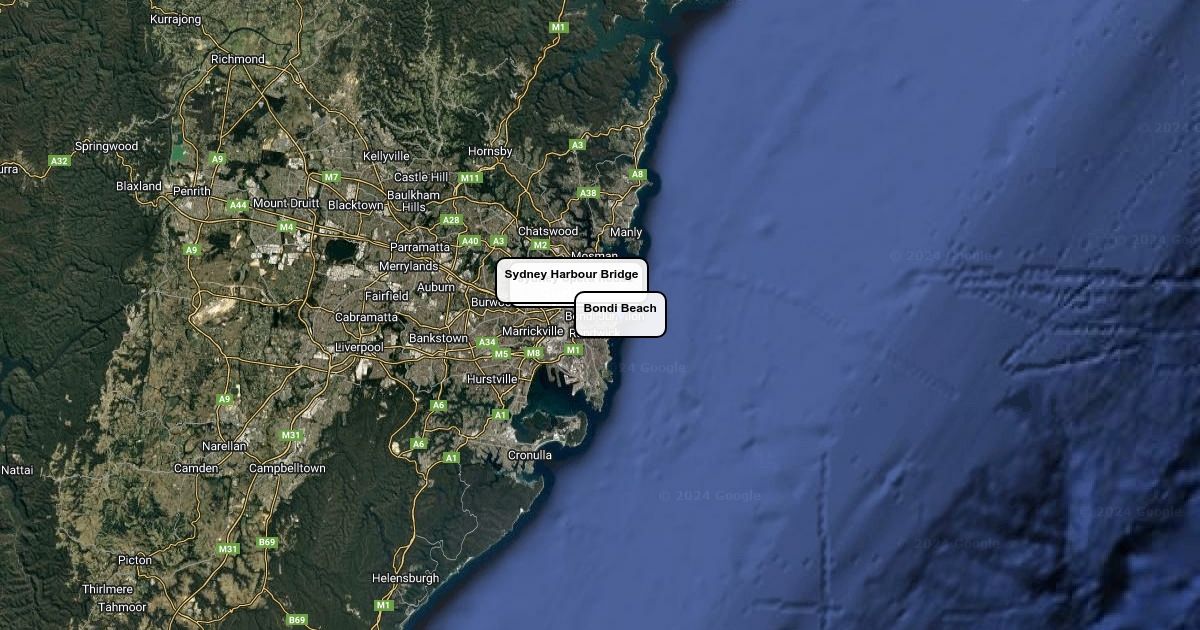Open the Sydney Harbour Bridge info label
1200x630 pixels.
(571, 275)
